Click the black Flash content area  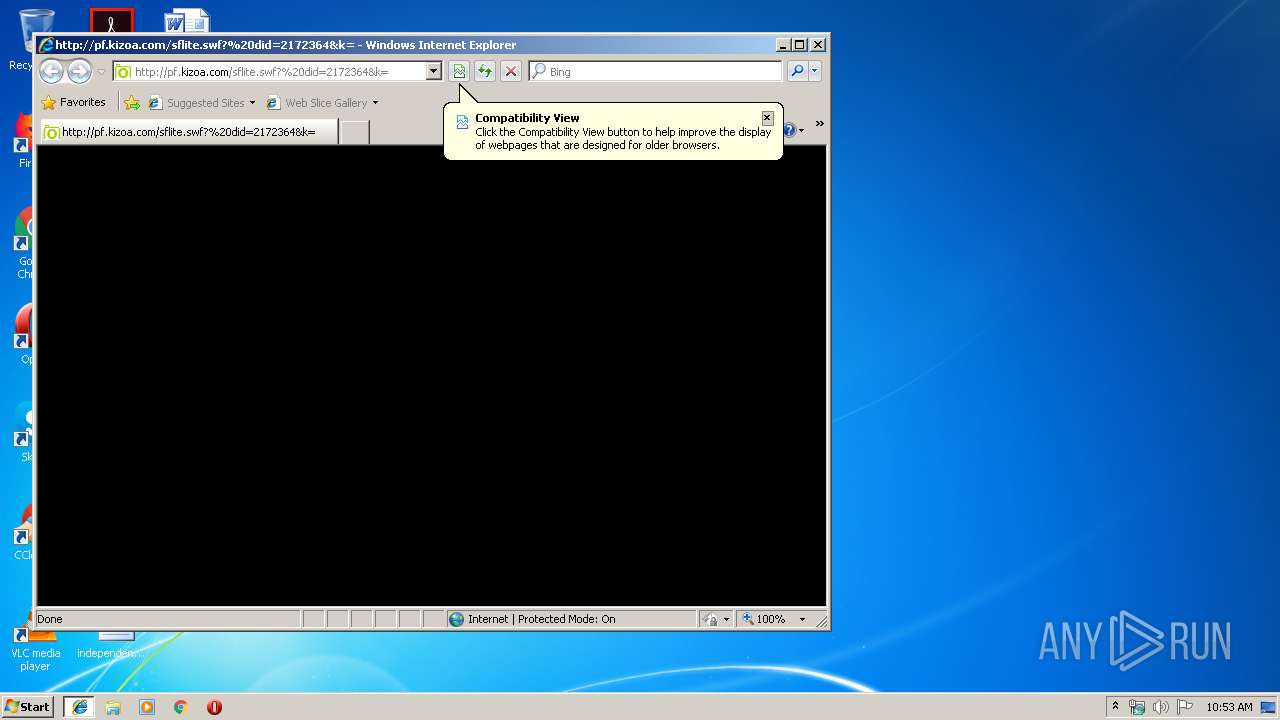431,376
